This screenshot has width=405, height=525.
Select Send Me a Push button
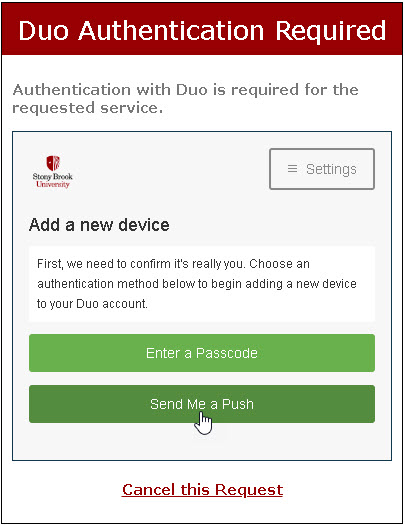point(202,404)
